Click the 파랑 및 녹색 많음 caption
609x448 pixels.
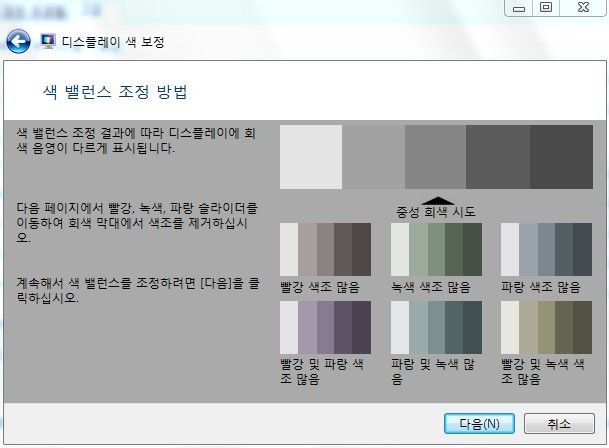click(433, 371)
